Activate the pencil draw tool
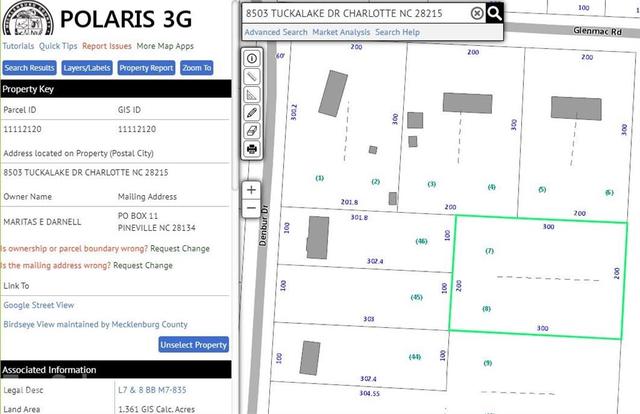 (x=251, y=113)
